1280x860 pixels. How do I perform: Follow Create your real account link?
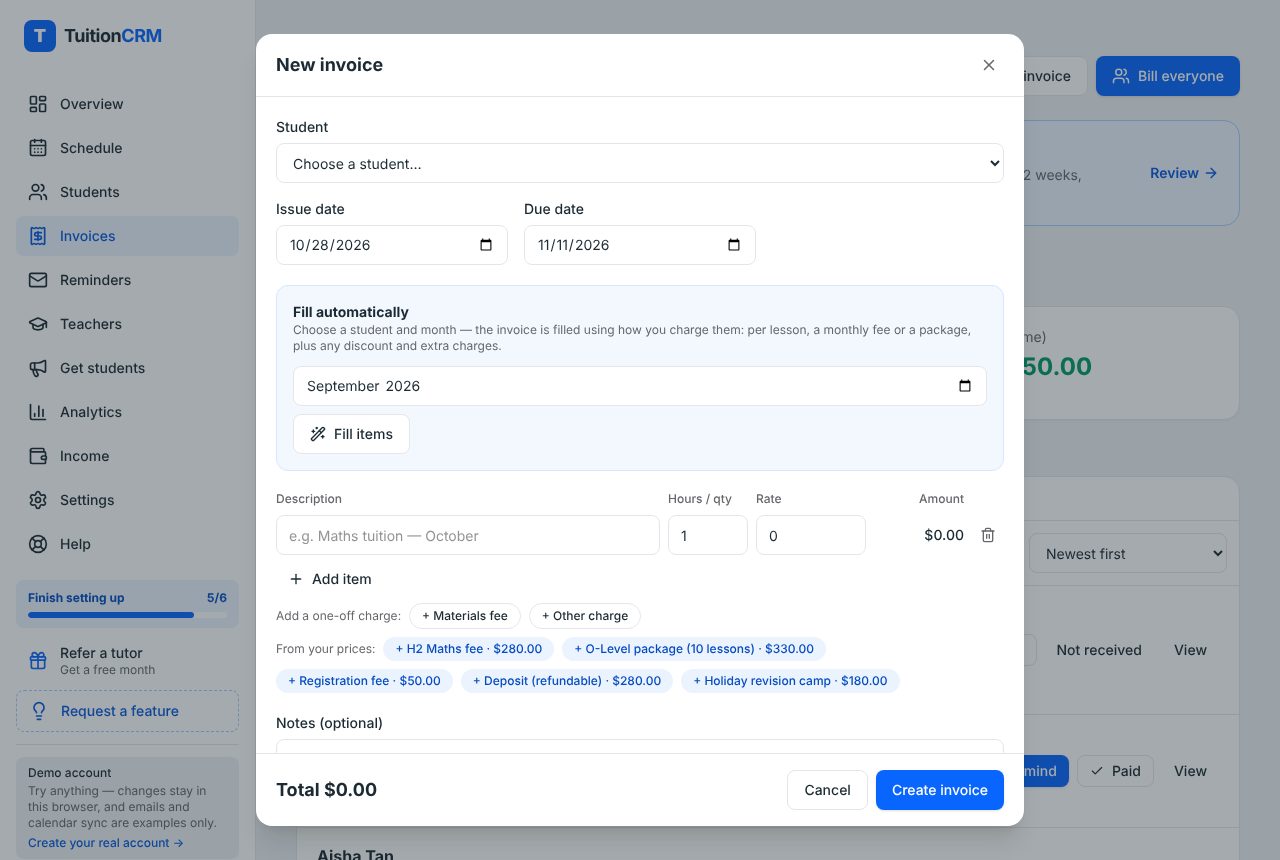[x=106, y=843]
